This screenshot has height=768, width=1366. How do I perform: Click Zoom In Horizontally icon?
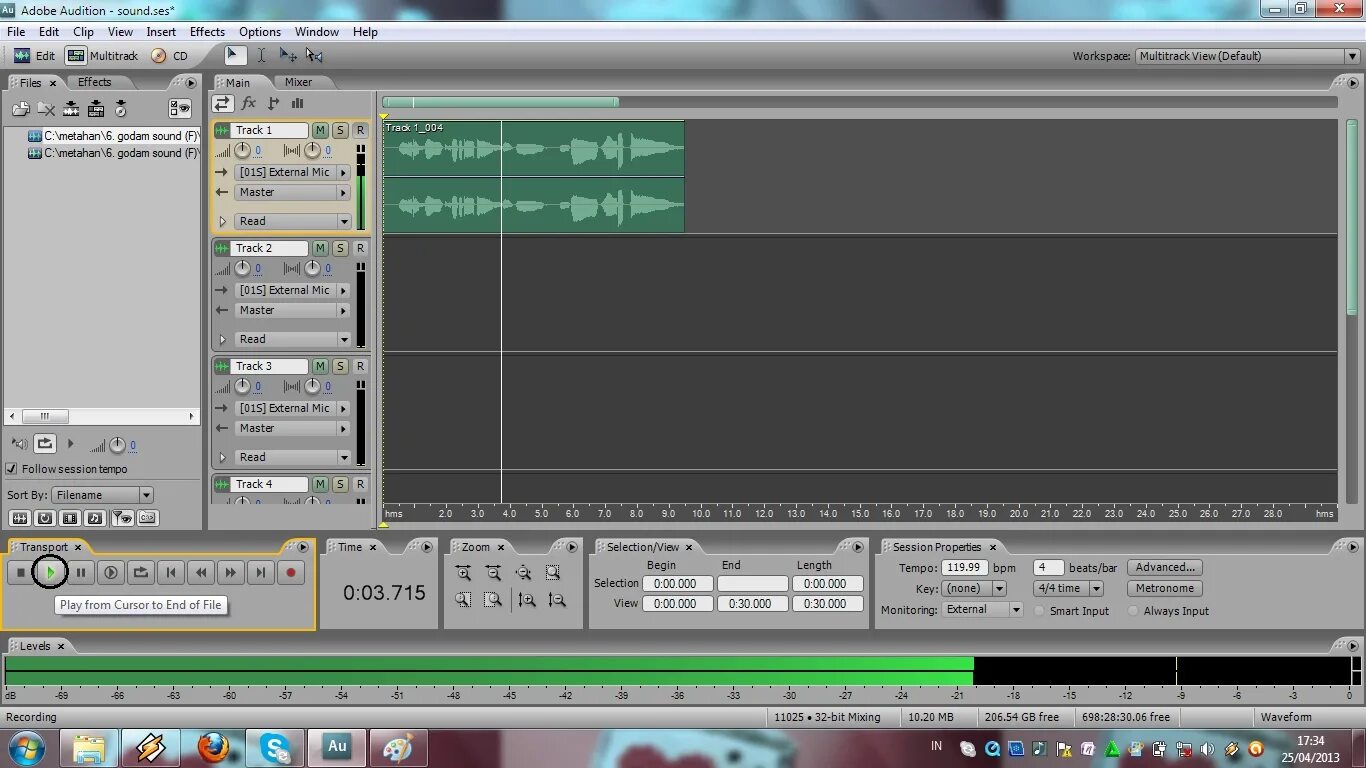point(463,573)
